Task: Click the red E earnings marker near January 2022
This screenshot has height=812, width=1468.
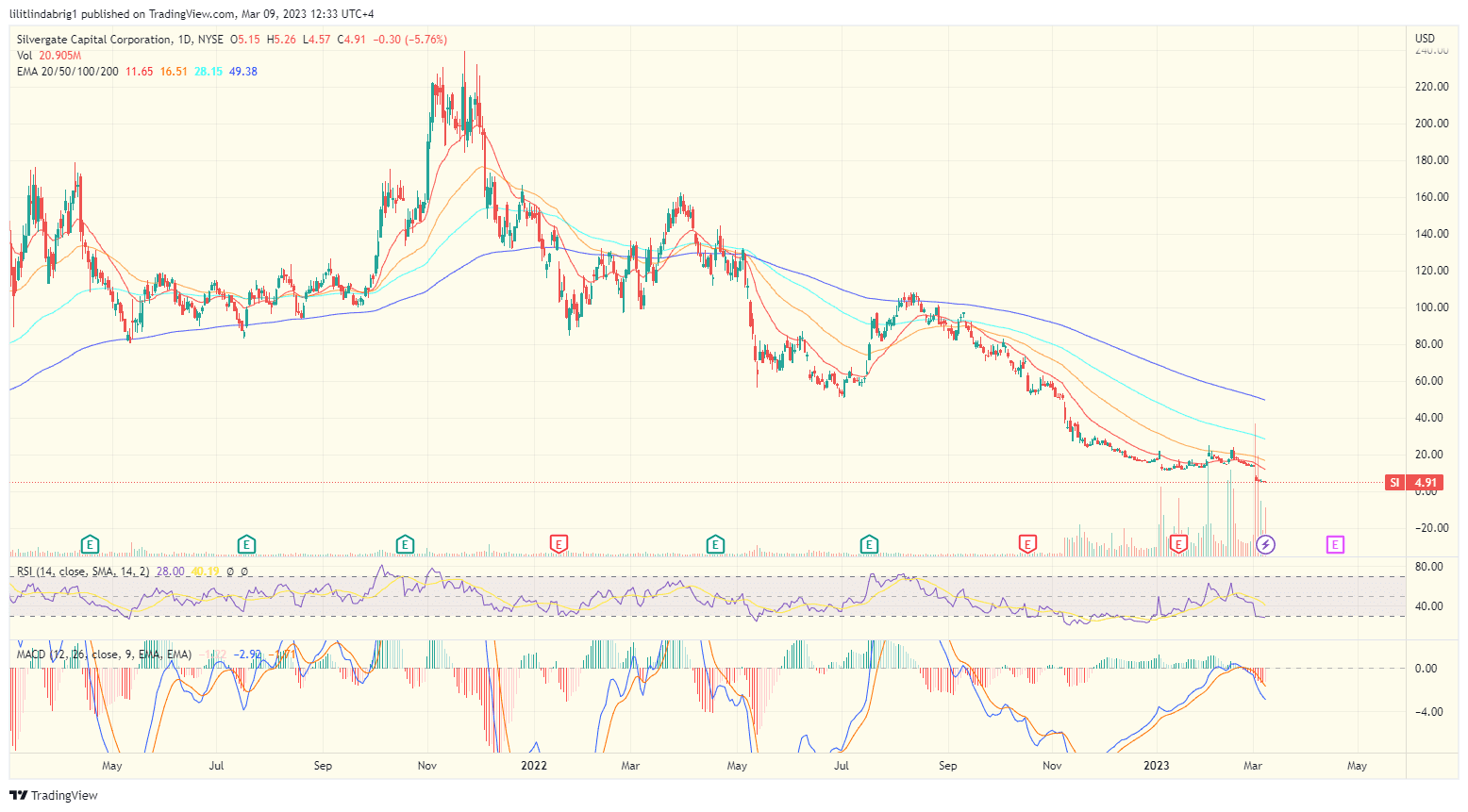Action: pos(558,544)
